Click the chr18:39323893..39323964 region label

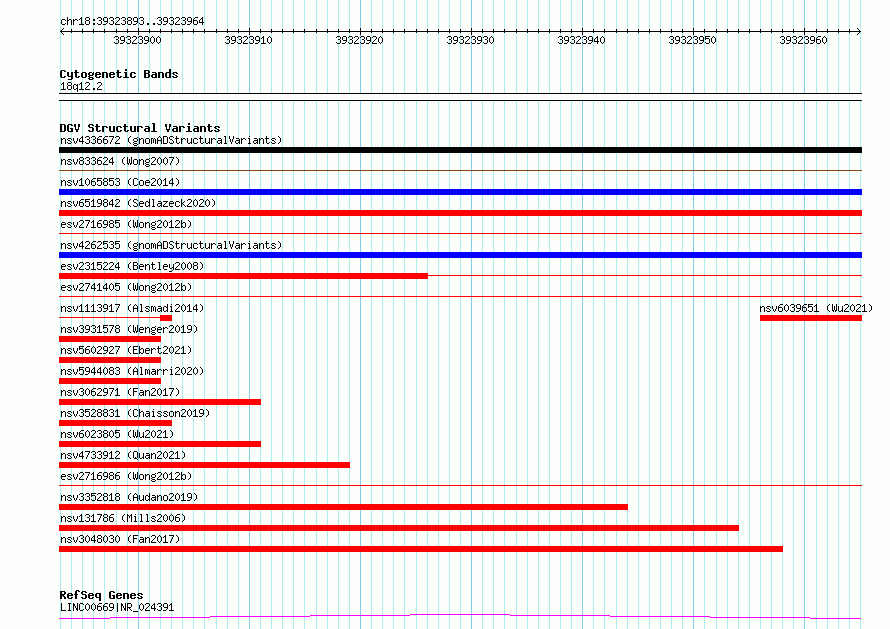coord(132,21)
